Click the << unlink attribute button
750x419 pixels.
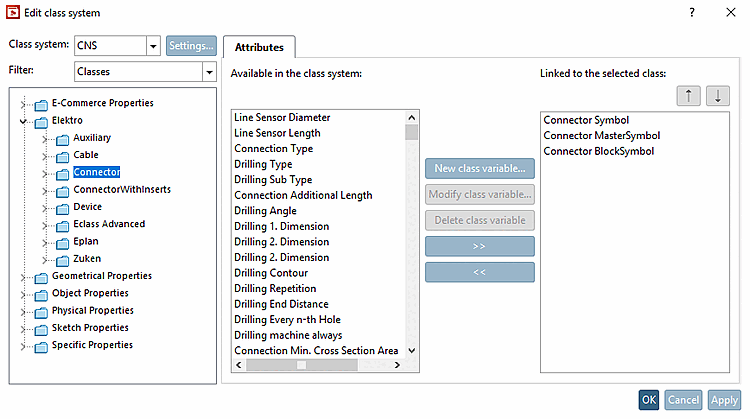click(x=479, y=272)
